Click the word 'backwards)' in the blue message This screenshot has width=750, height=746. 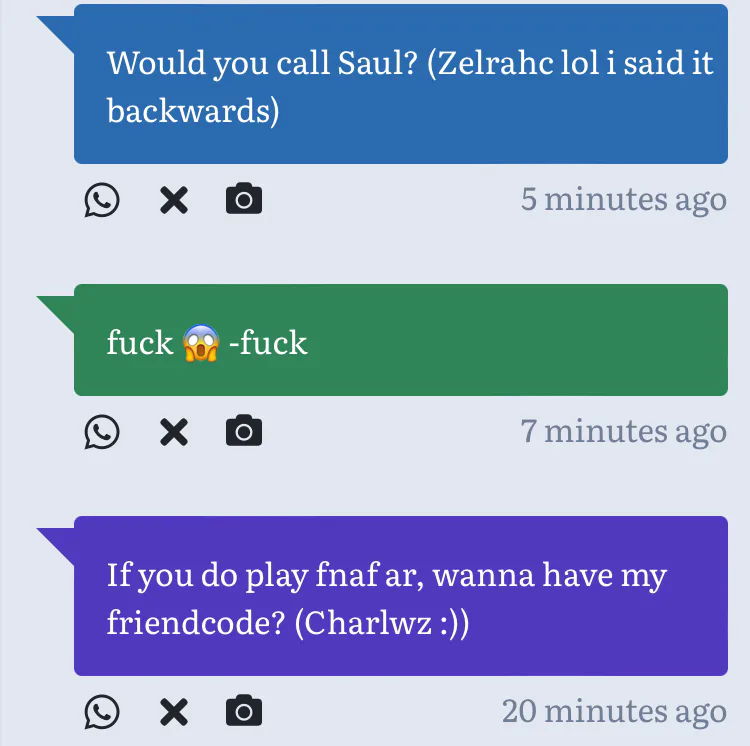[193, 111]
